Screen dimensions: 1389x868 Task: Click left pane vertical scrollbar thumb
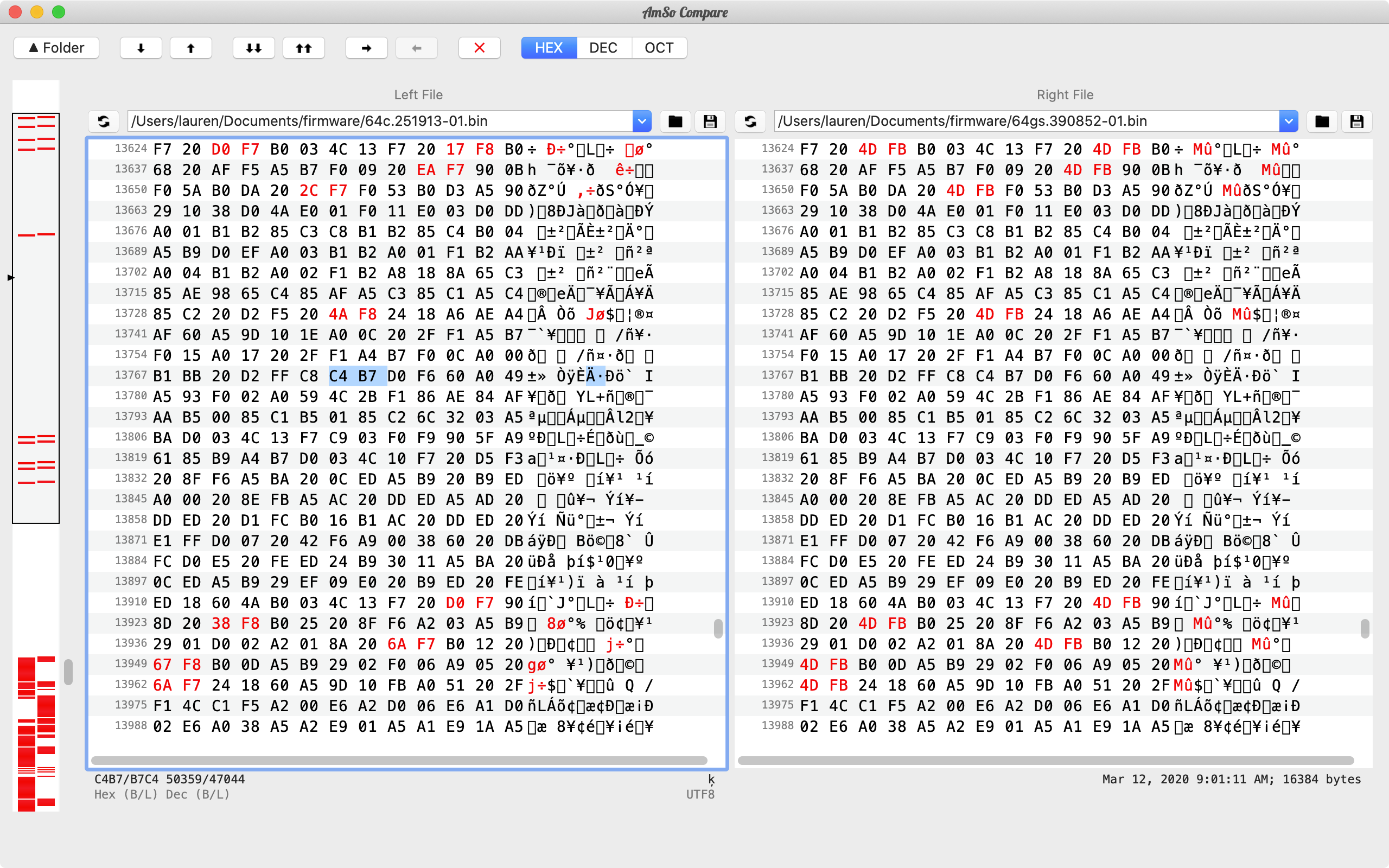point(718,629)
